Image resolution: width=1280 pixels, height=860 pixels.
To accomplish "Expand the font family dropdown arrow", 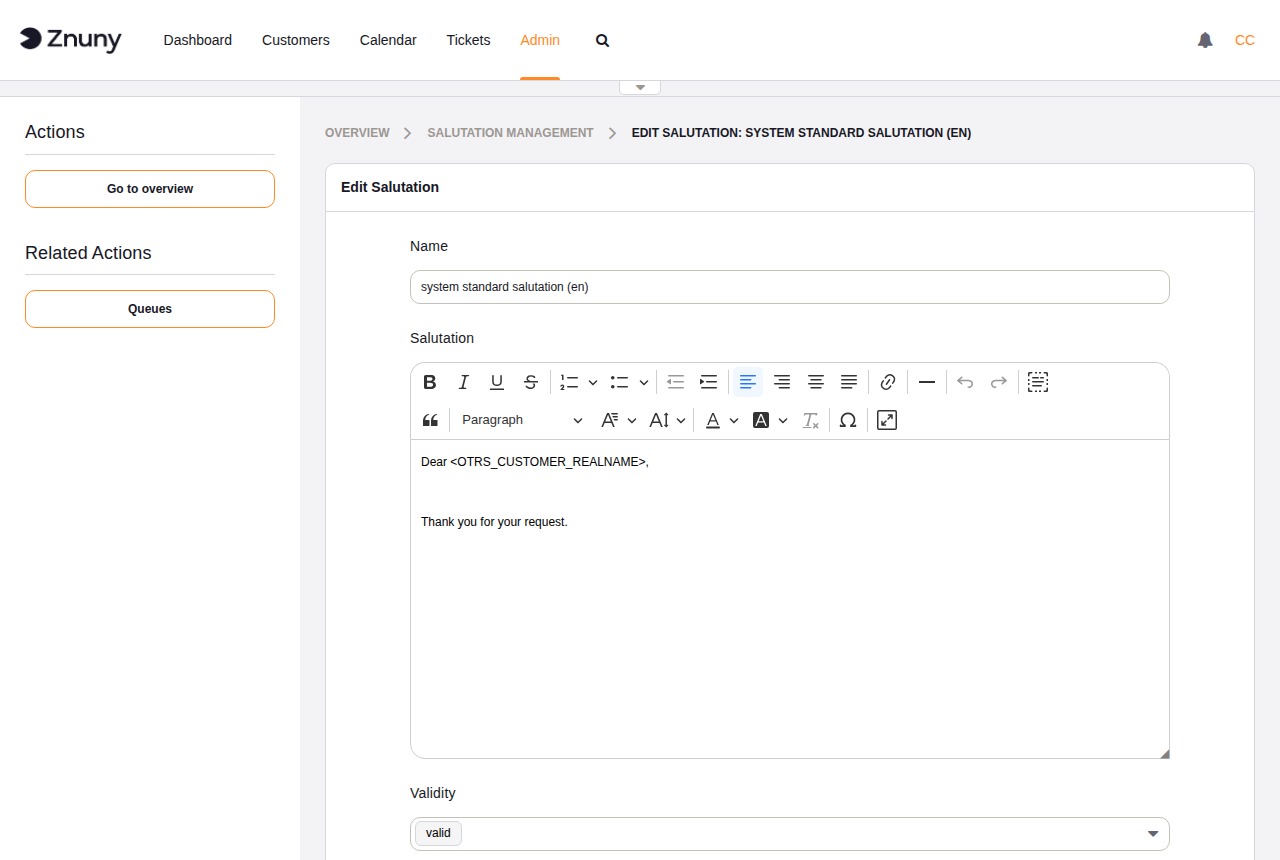I will (x=632, y=420).
